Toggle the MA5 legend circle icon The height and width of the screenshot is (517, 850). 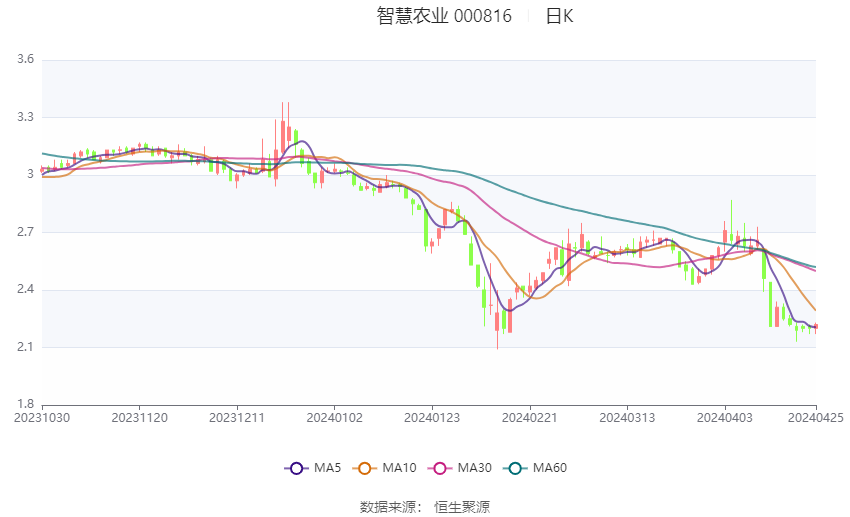pos(296,468)
